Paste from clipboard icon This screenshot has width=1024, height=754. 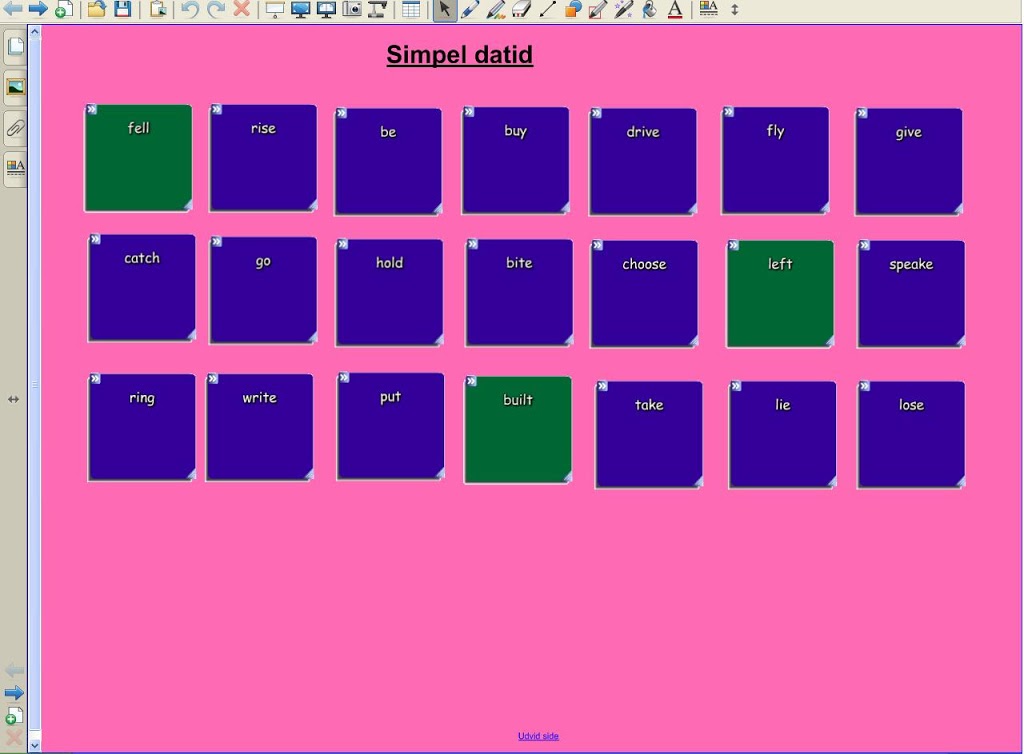pos(157,9)
